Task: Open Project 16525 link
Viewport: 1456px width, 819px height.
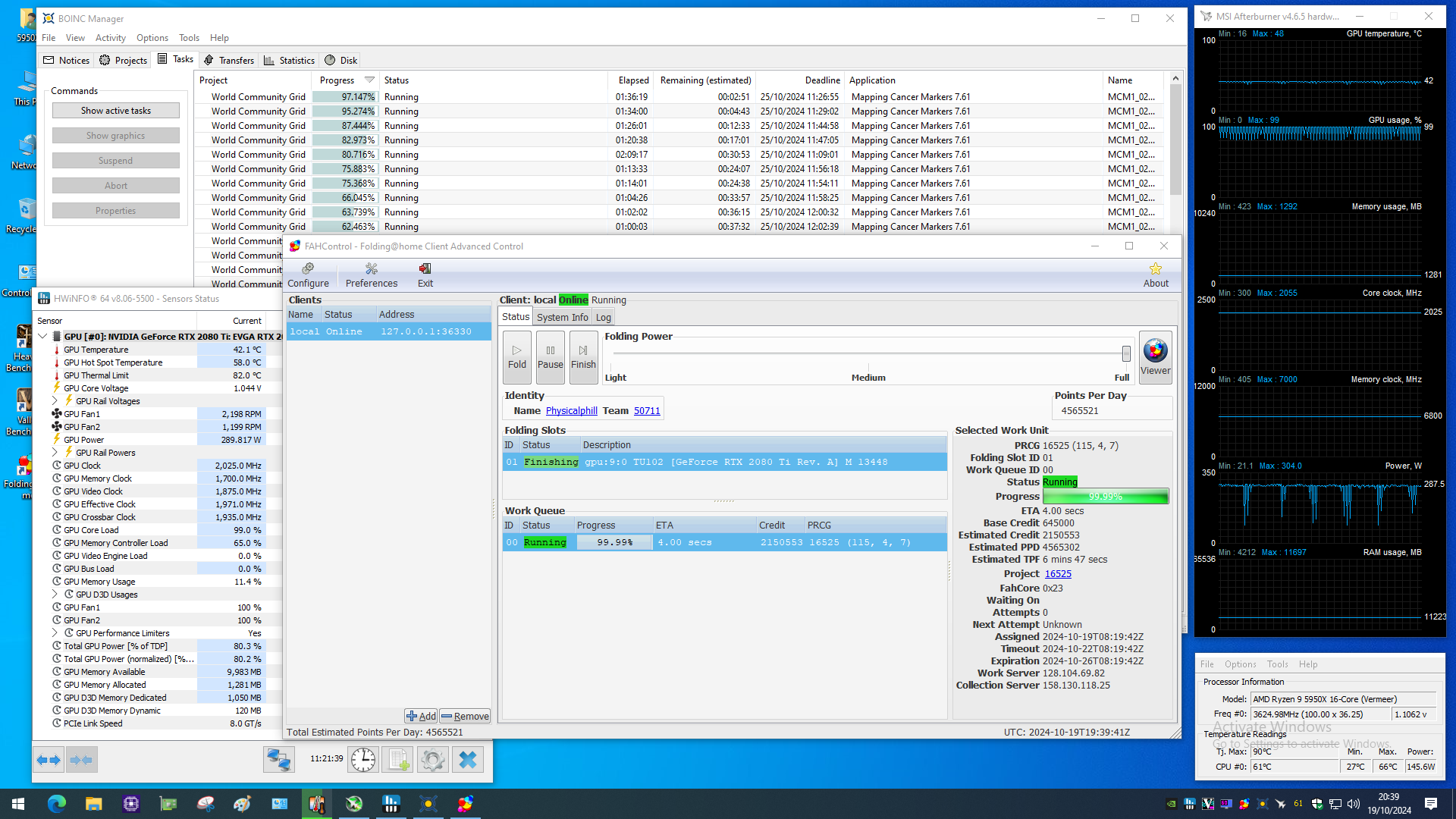Action: click(1058, 574)
